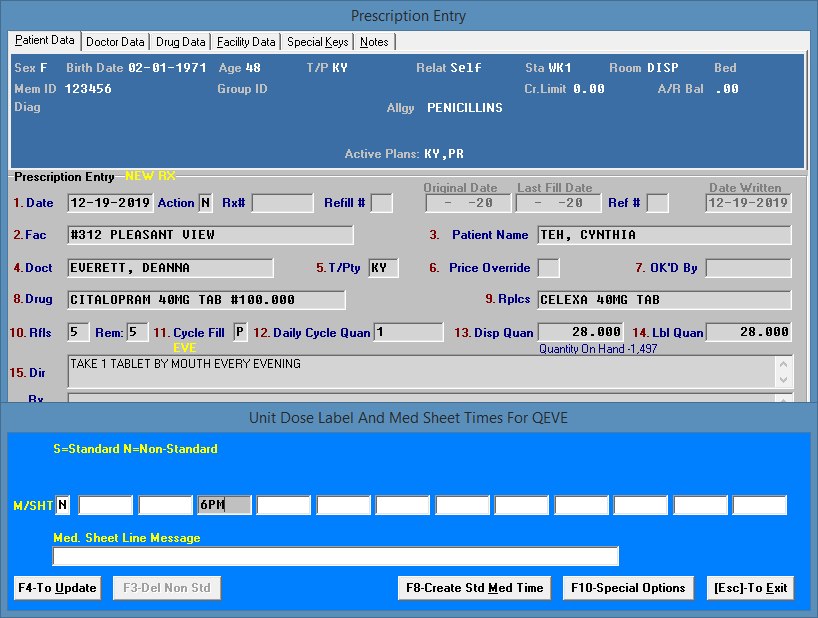Image resolution: width=818 pixels, height=618 pixels.
Task: Open the Special Keys tab
Action: (318, 42)
